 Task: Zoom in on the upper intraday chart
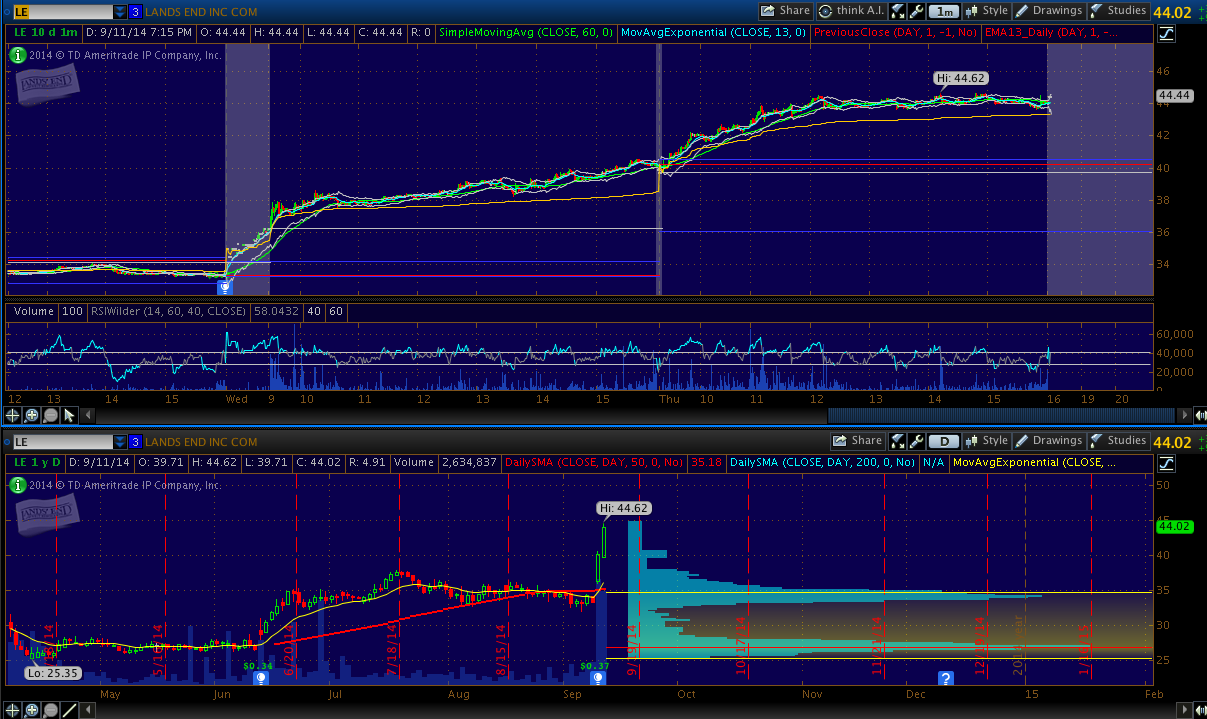tap(32, 415)
